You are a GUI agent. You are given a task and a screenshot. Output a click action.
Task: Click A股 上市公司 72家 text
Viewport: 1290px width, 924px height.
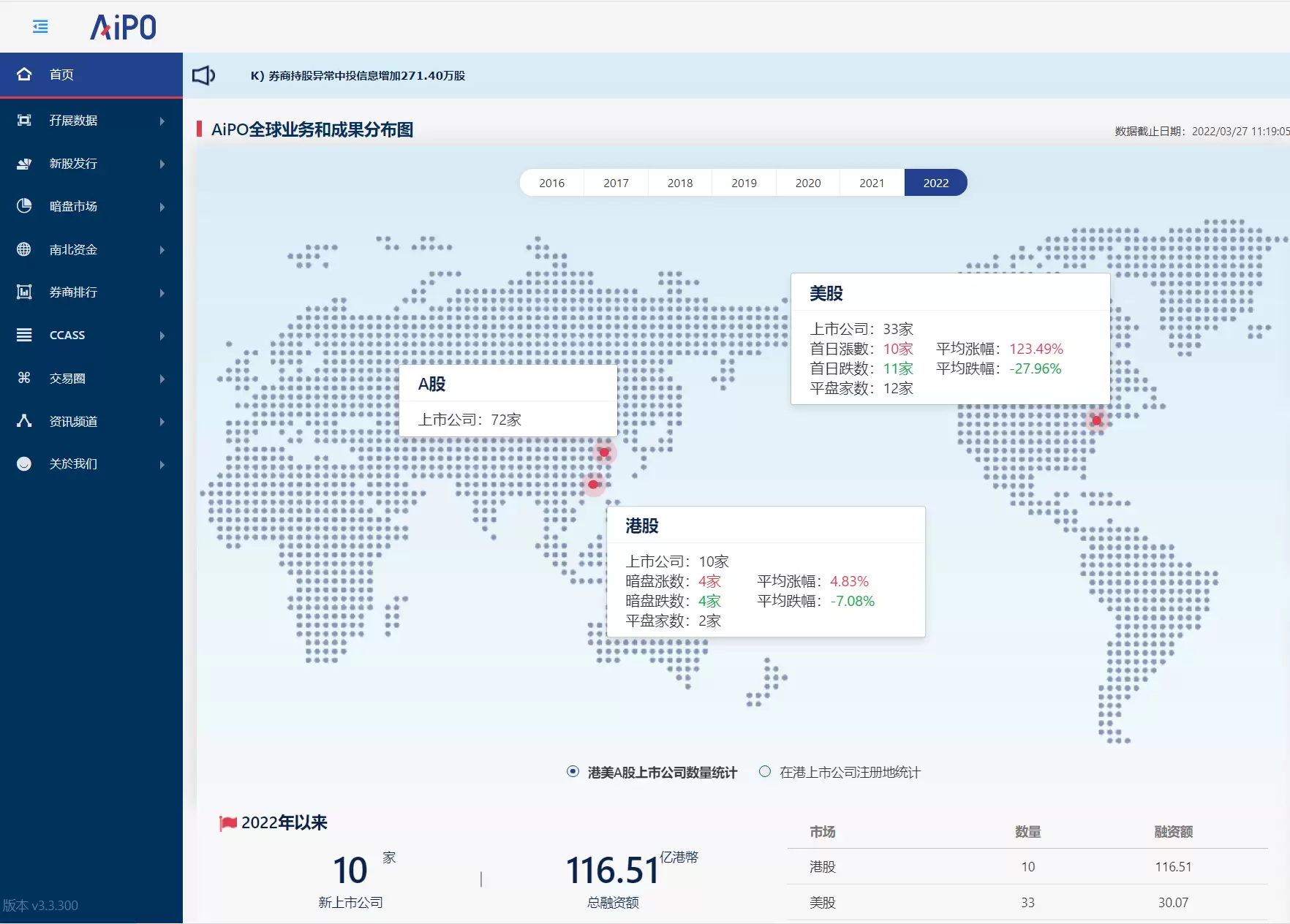[x=469, y=420]
